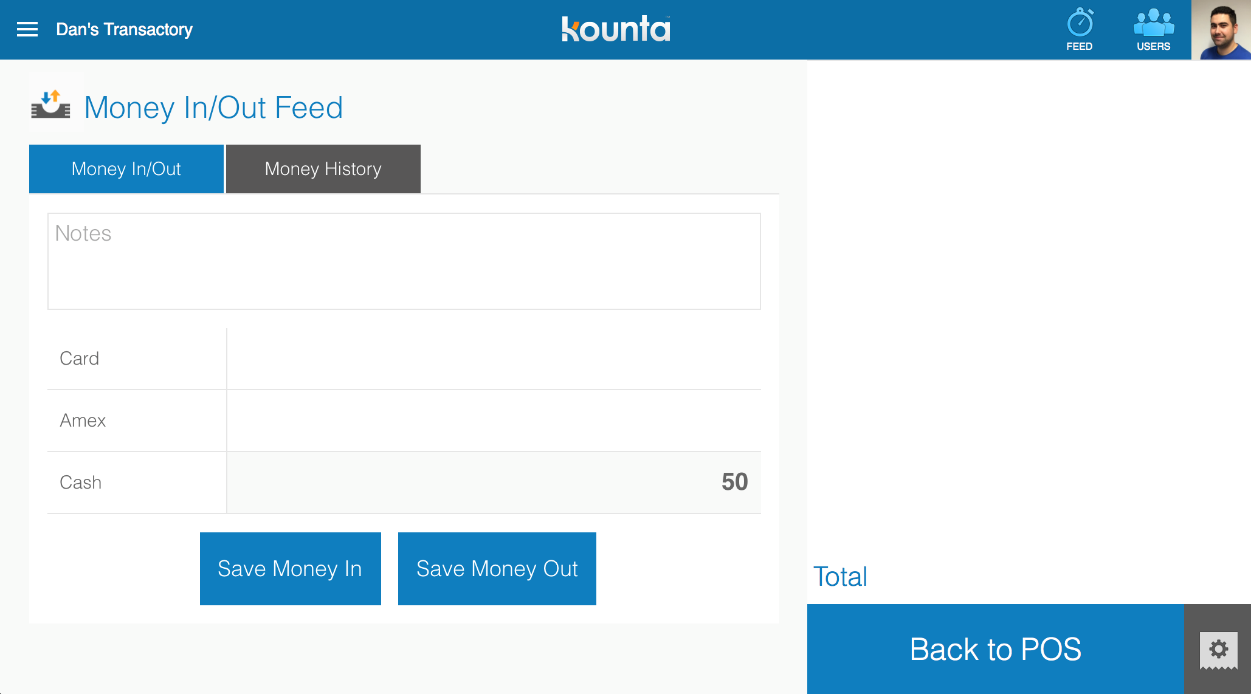Click the Dan's Transactory site name

pos(124,30)
